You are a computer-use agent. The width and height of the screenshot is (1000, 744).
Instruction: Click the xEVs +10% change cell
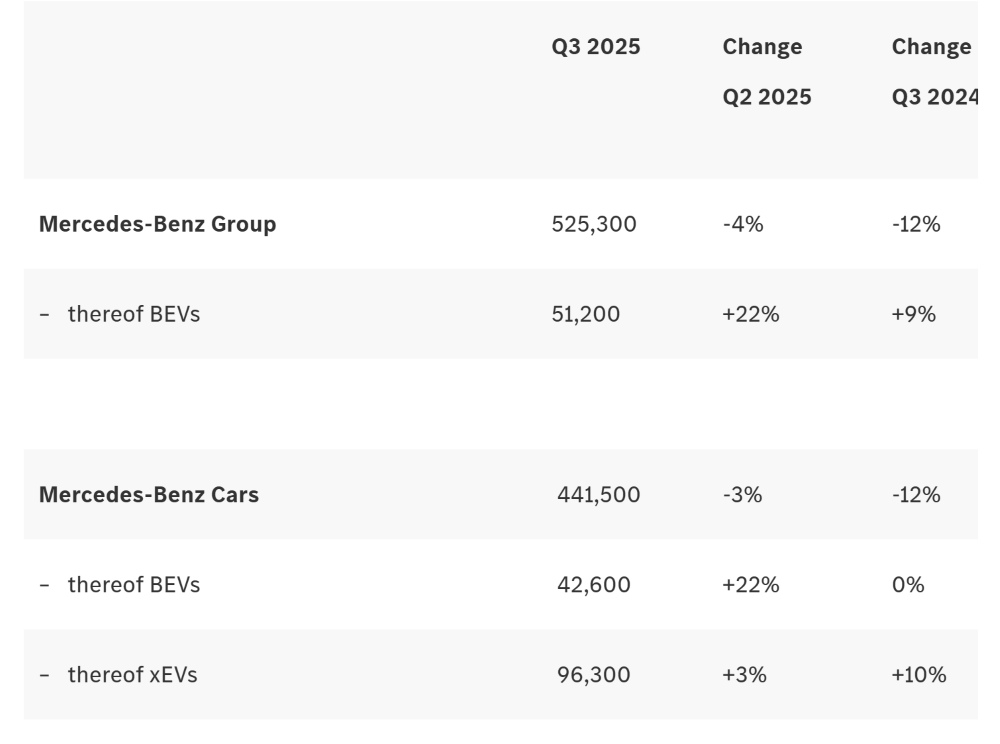tap(919, 675)
